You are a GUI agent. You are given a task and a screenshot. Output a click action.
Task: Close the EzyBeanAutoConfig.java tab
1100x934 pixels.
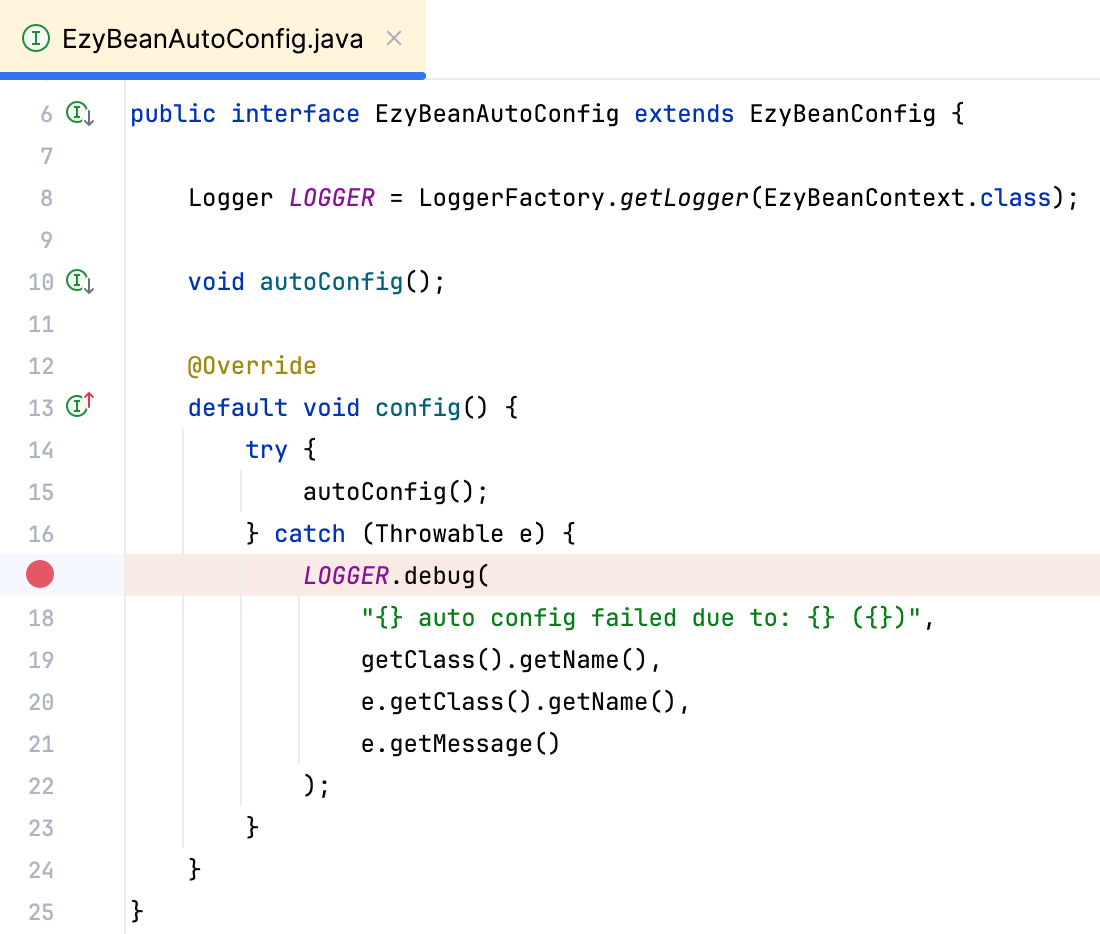393,38
